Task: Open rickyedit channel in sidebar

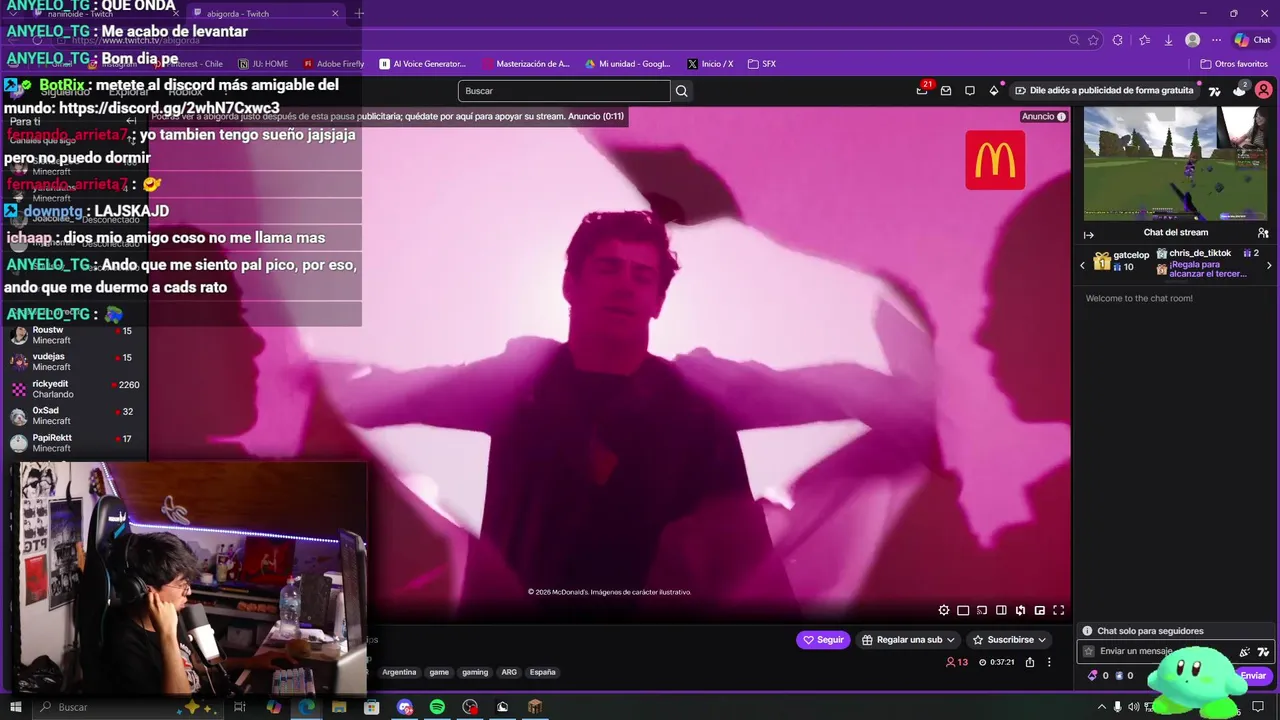Action: click(75, 389)
